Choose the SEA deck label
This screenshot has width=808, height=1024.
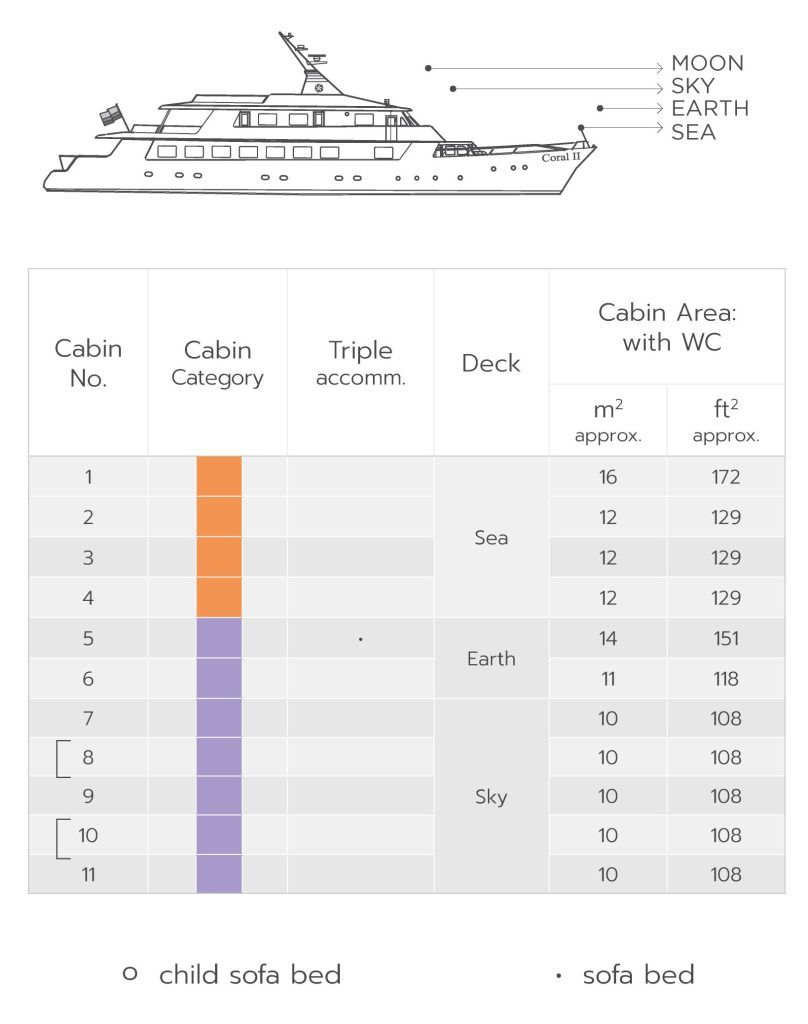(x=693, y=131)
